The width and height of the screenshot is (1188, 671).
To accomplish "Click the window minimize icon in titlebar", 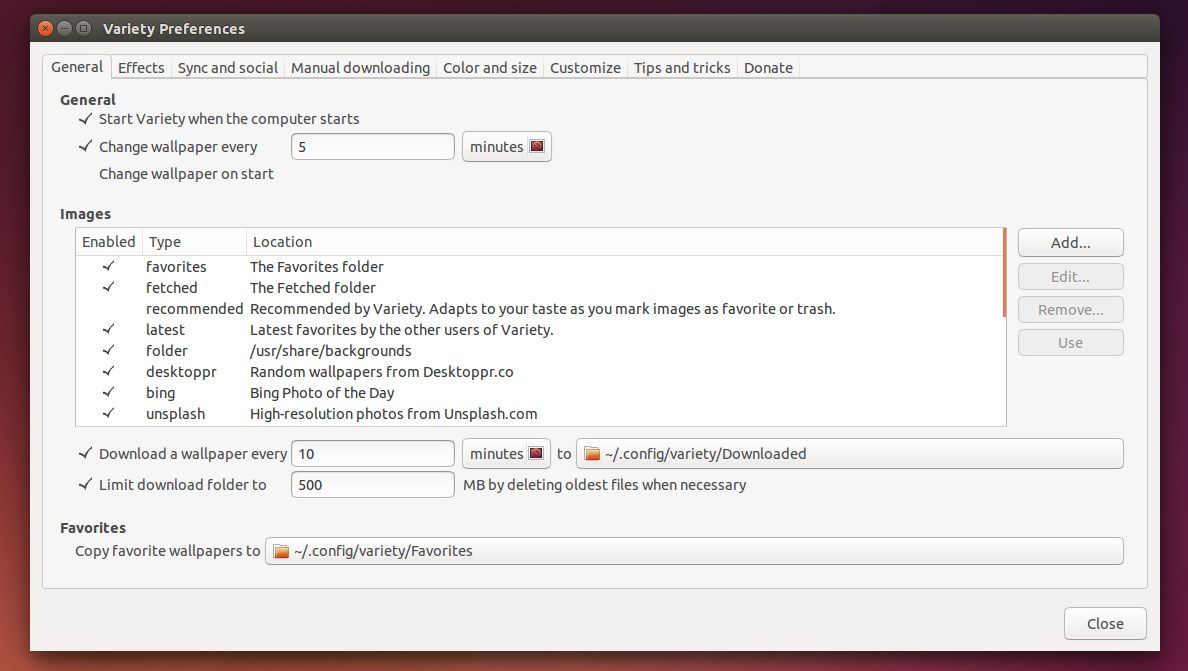I will [65, 28].
